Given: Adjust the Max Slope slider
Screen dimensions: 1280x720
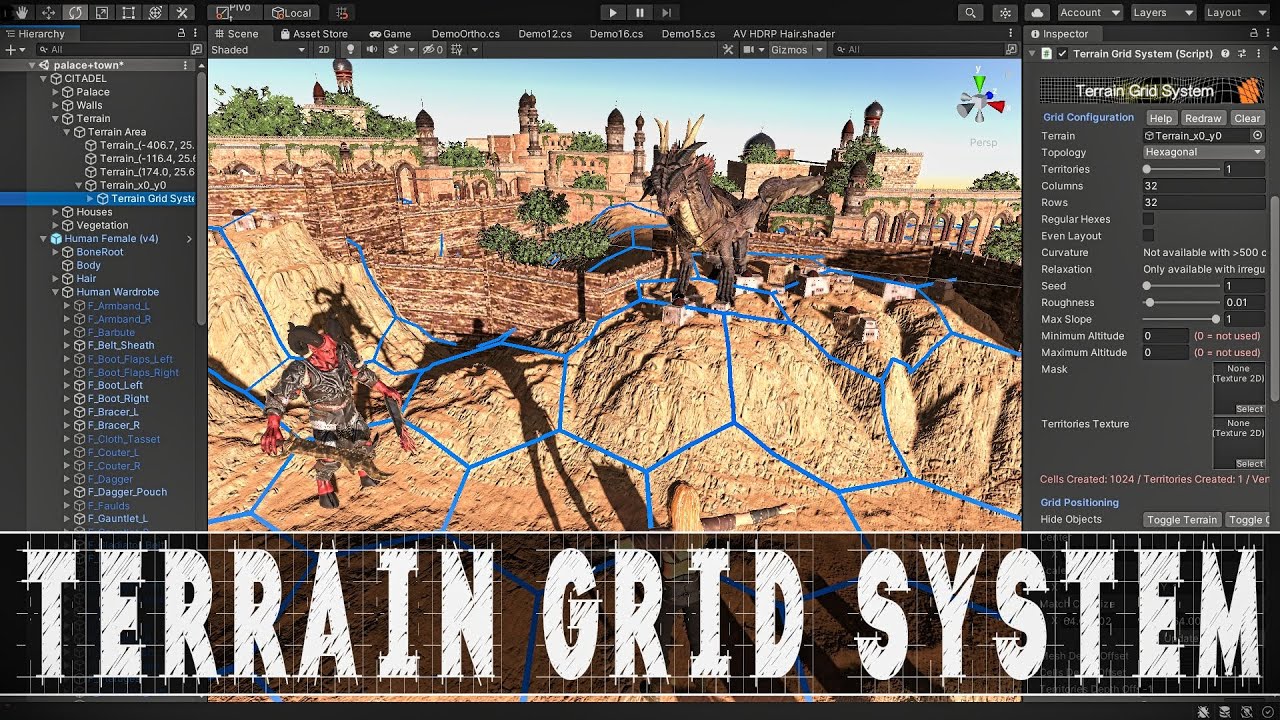Looking at the screenshot, I should pyautogui.click(x=1182, y=319).
